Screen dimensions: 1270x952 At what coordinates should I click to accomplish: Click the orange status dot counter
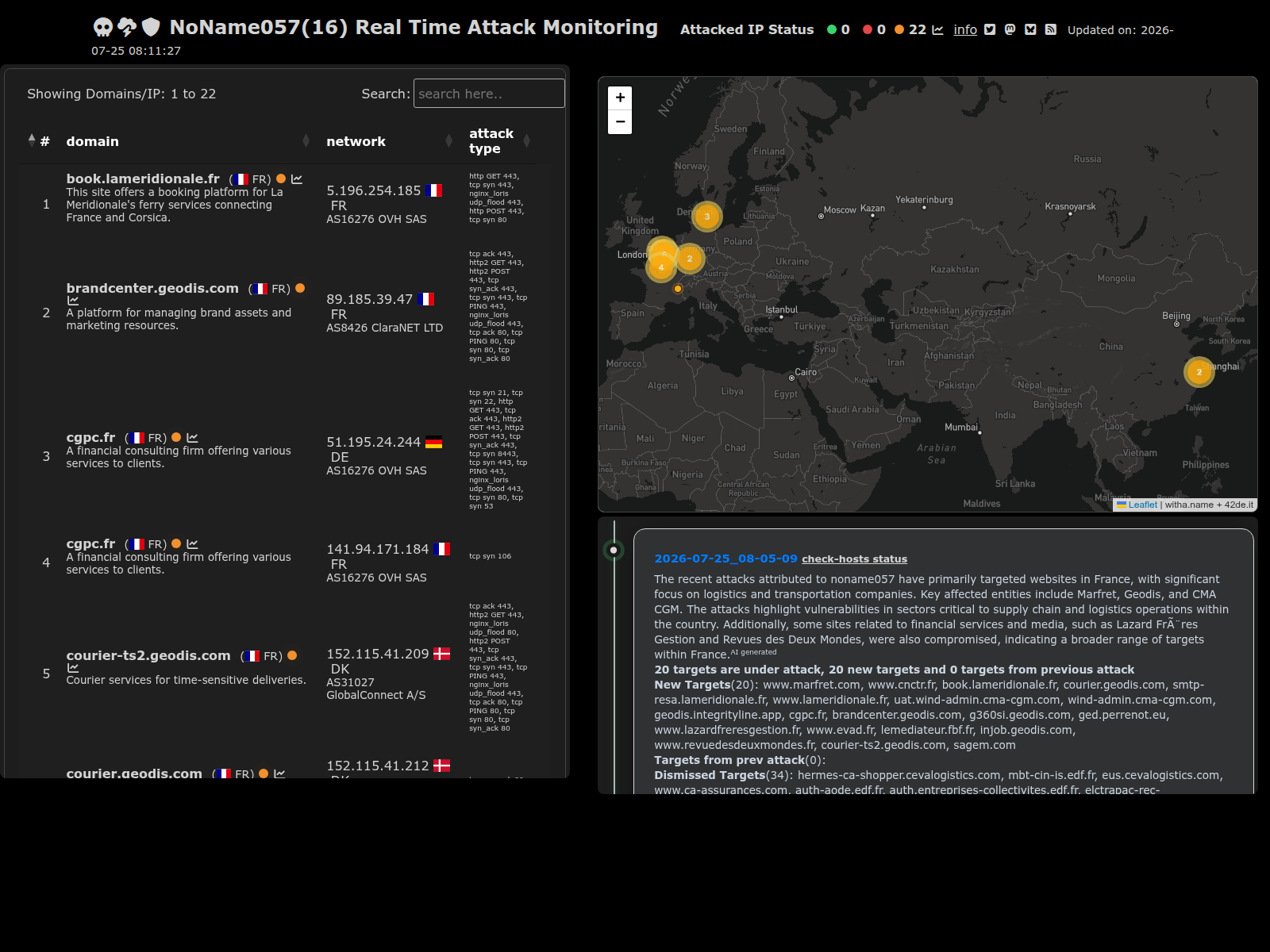coord(910,29)
